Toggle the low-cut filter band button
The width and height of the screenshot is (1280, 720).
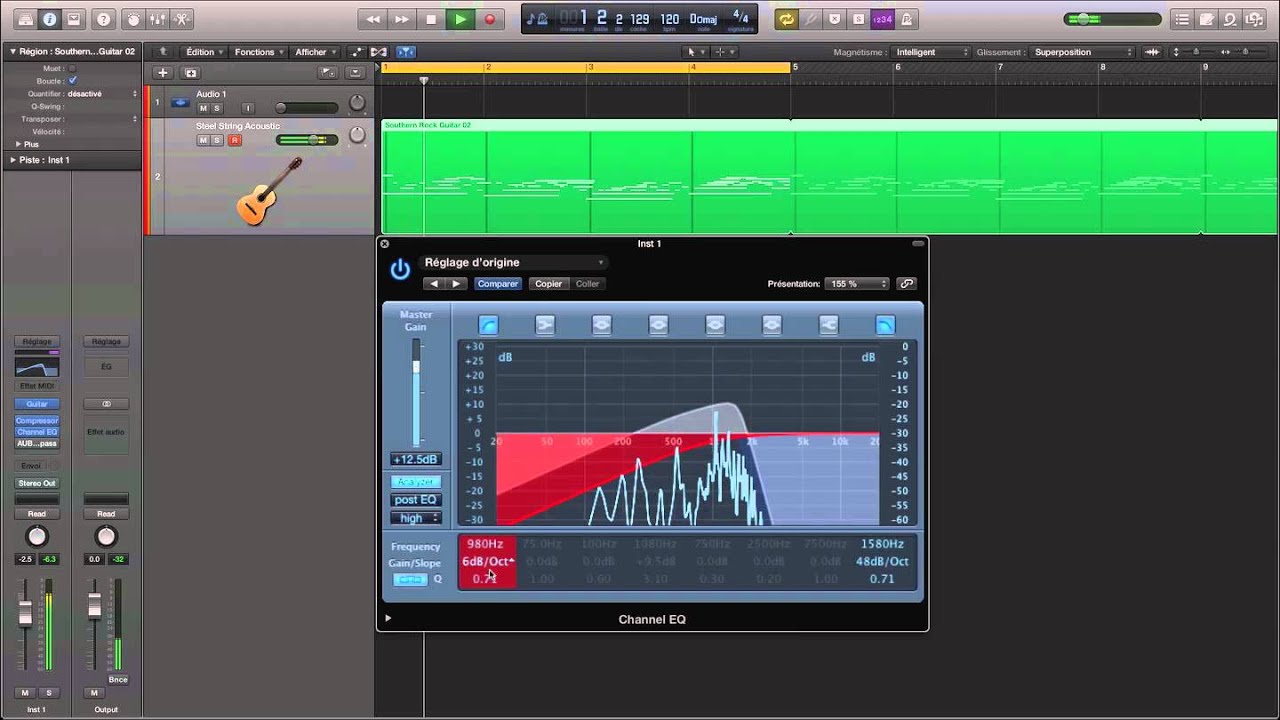pos(488,324)
